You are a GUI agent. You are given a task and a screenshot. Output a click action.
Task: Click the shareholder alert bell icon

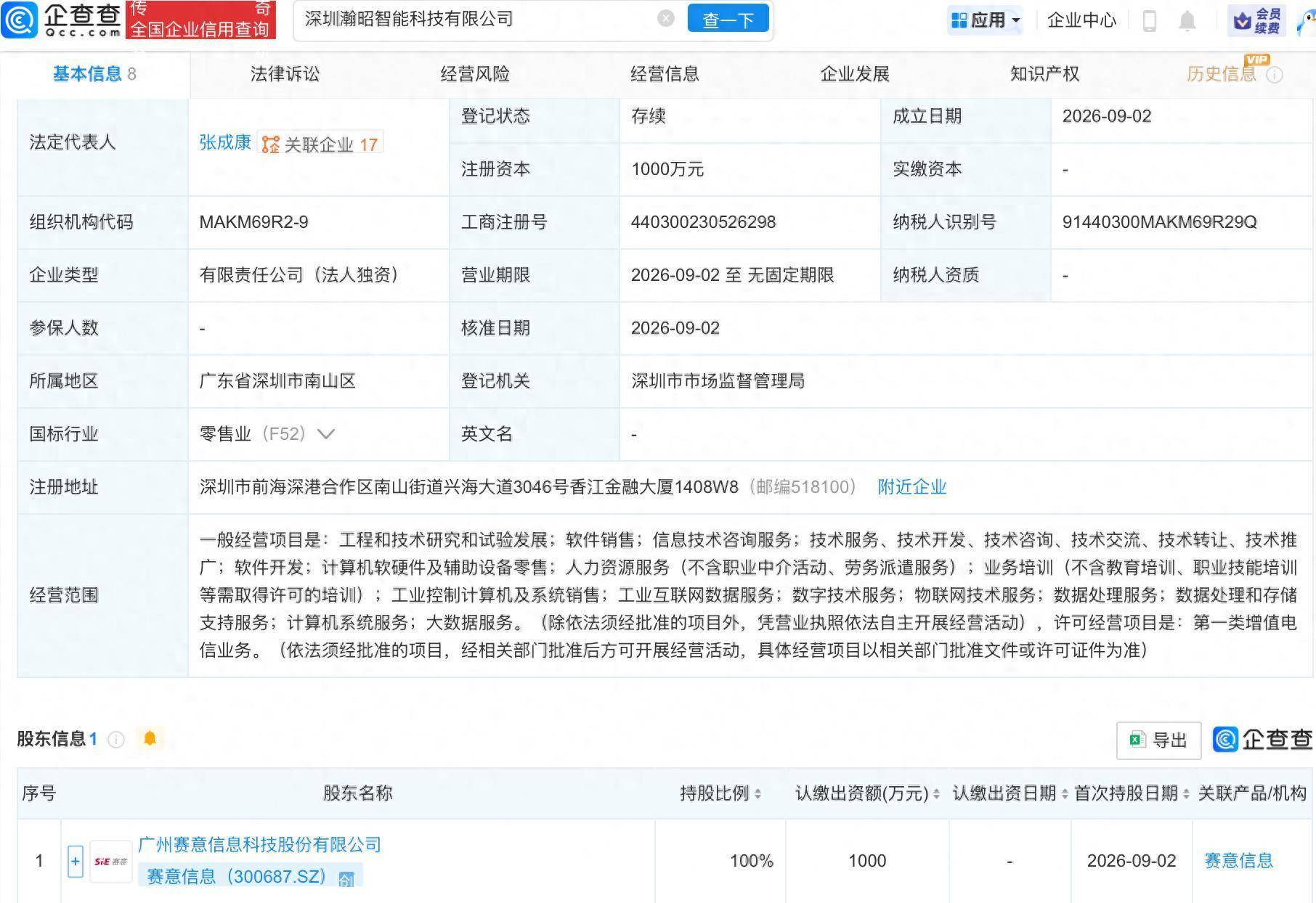click(x=150, y=738)
